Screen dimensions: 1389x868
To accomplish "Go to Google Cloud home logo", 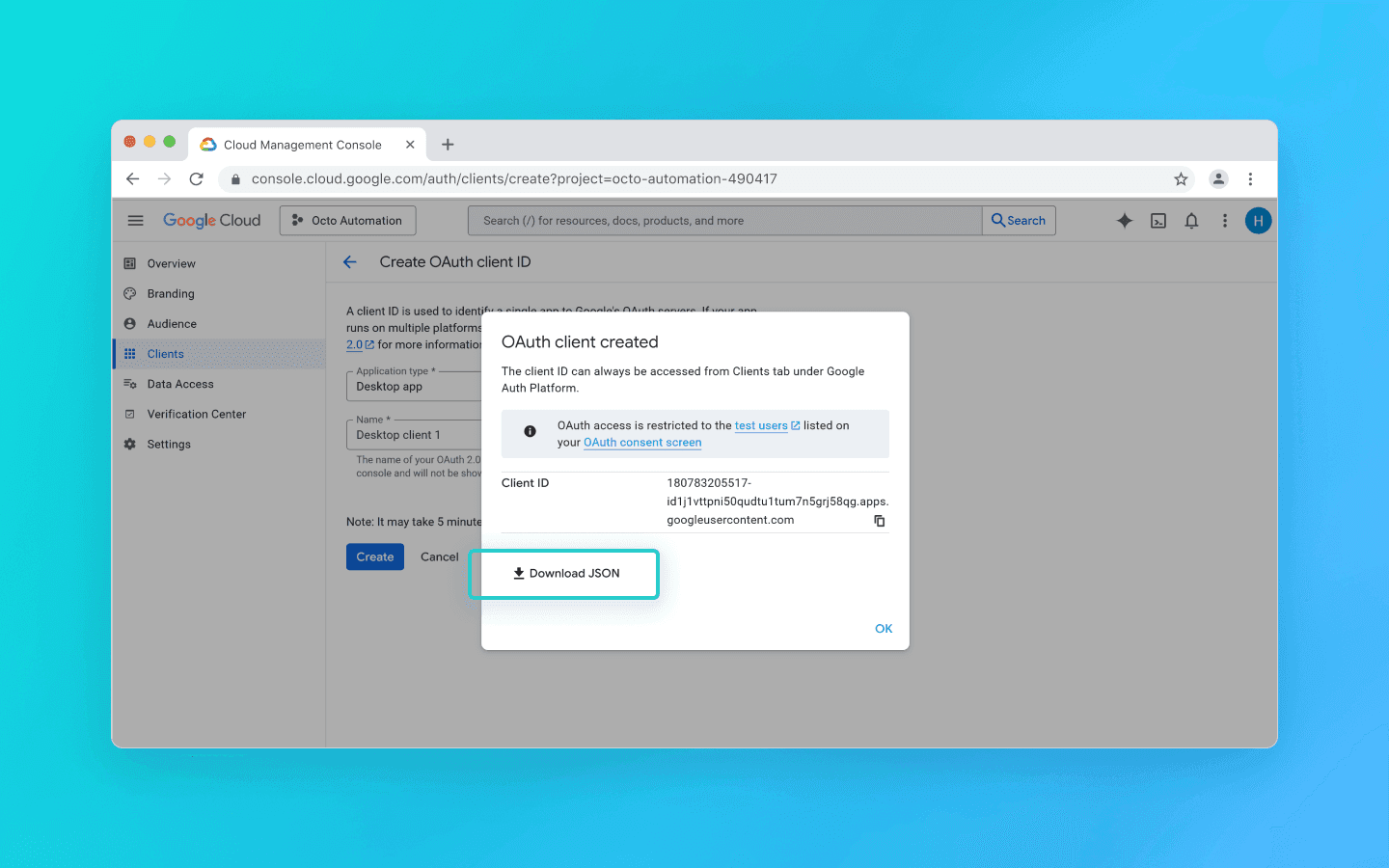I will click(x=212, y=221).
